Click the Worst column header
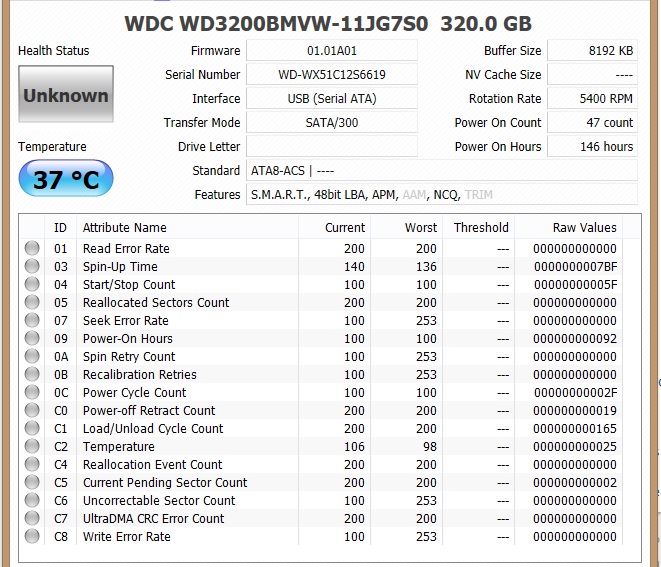Image resolution: width=661 pixels, height=567 pixels. pyautogui.click(x=406, y=228)
